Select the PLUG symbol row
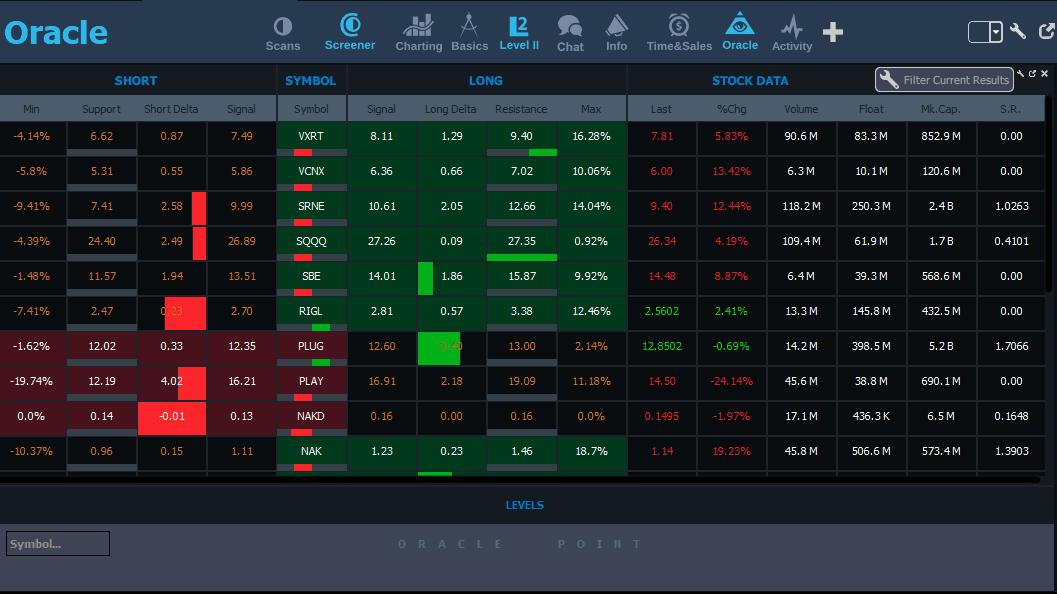Screen dimensions: 1057x594 [x=311, y=346]
